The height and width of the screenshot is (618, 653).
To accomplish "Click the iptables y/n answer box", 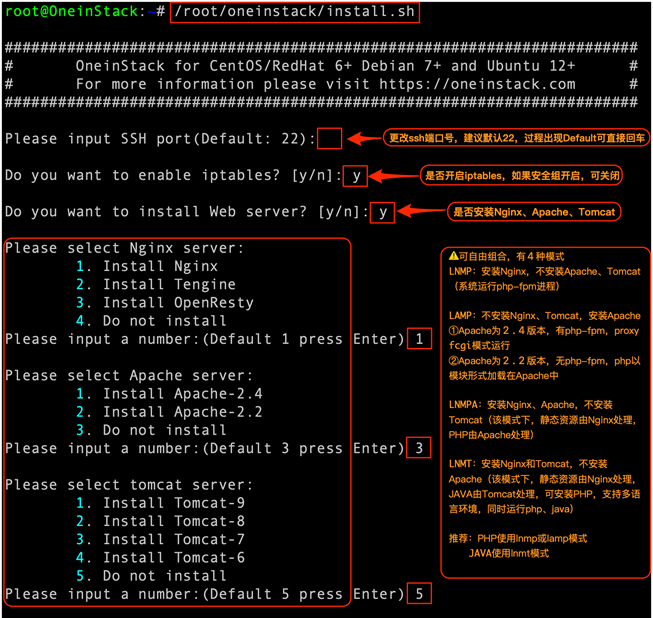I will click(355, 176).
